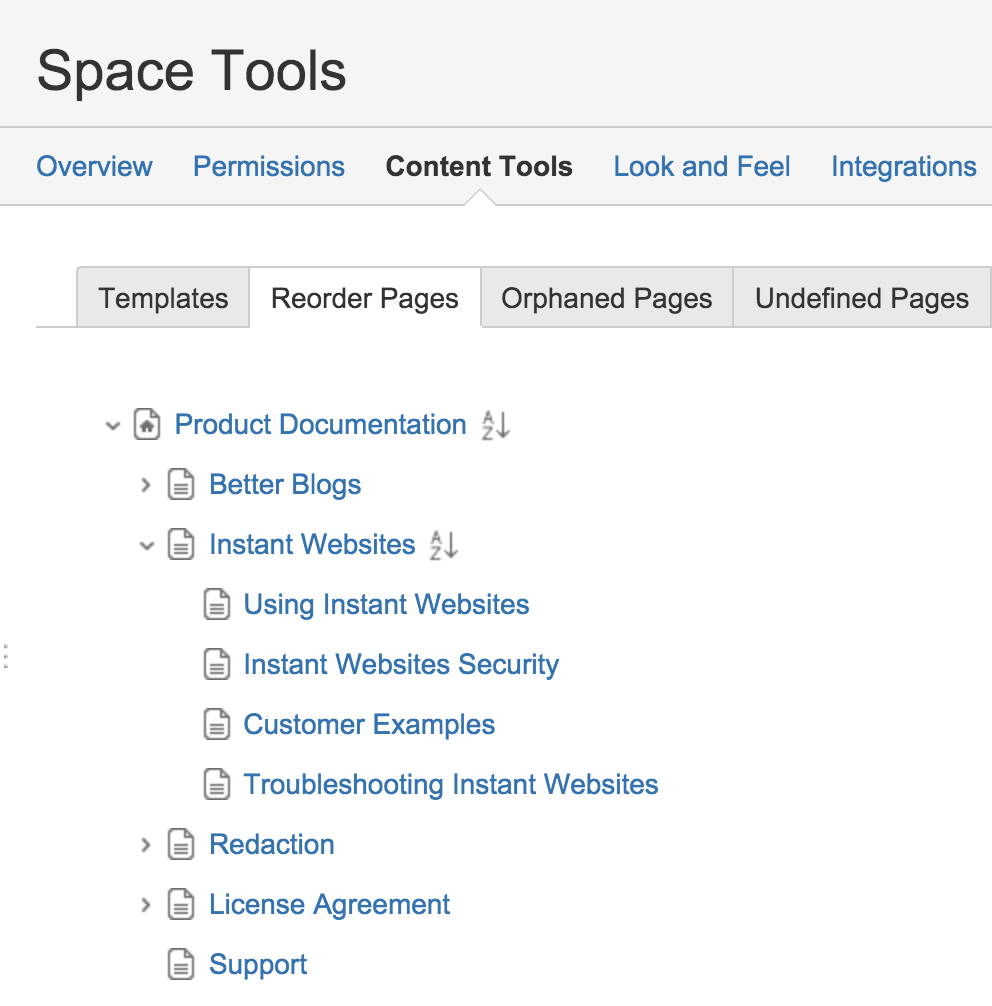This screenshot has height=1006, width=992.
Task: Click the sidebar resize handle dots
Action: pyautogui.click(x=6, y=657)
